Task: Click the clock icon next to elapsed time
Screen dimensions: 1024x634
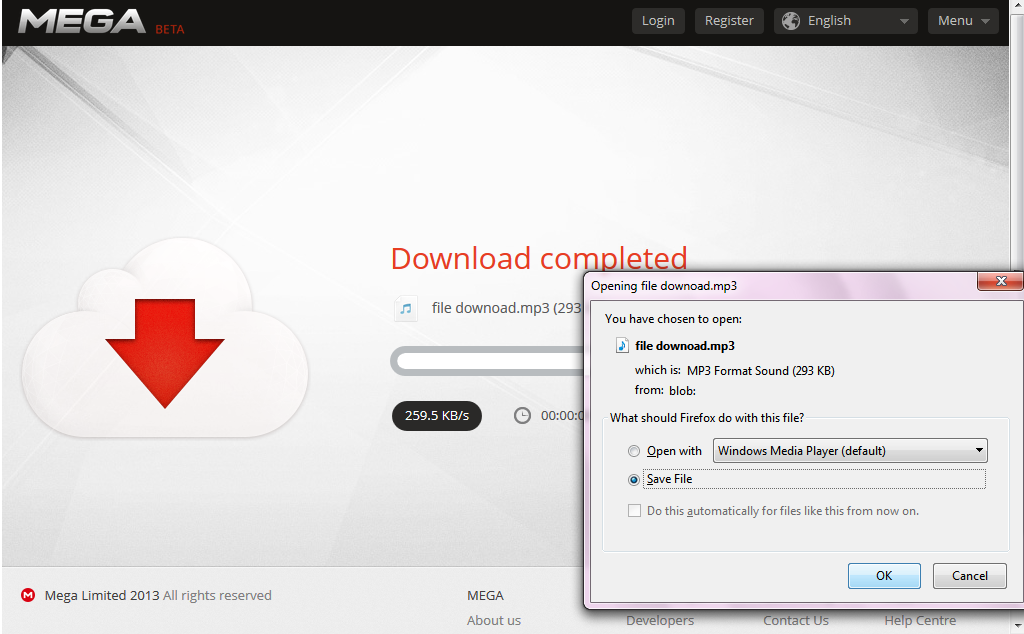Action: (x=522, y=415)
